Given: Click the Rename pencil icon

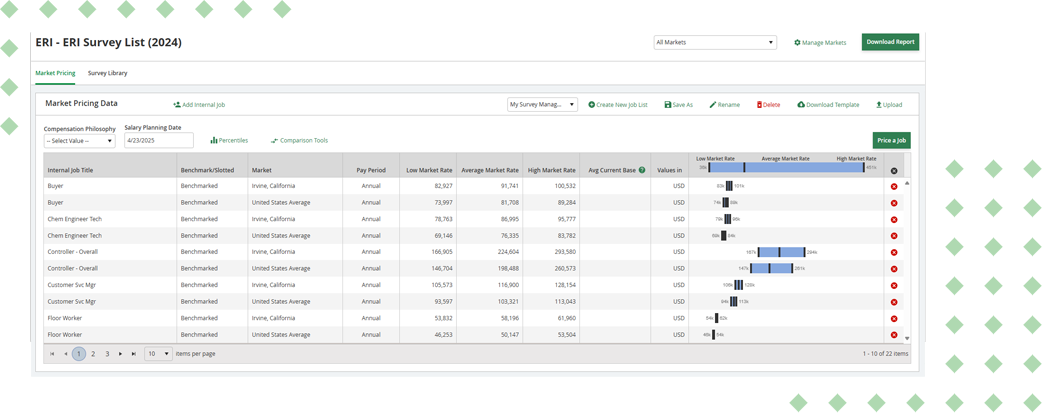Looking at the screenshot, I should pos(712,105).
